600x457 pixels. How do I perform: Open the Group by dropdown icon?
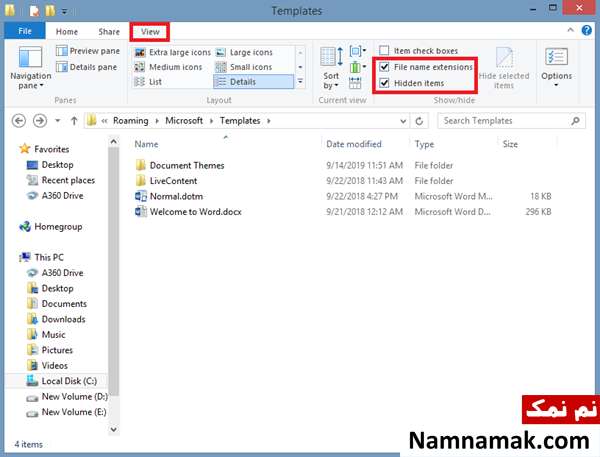[357, 51]
